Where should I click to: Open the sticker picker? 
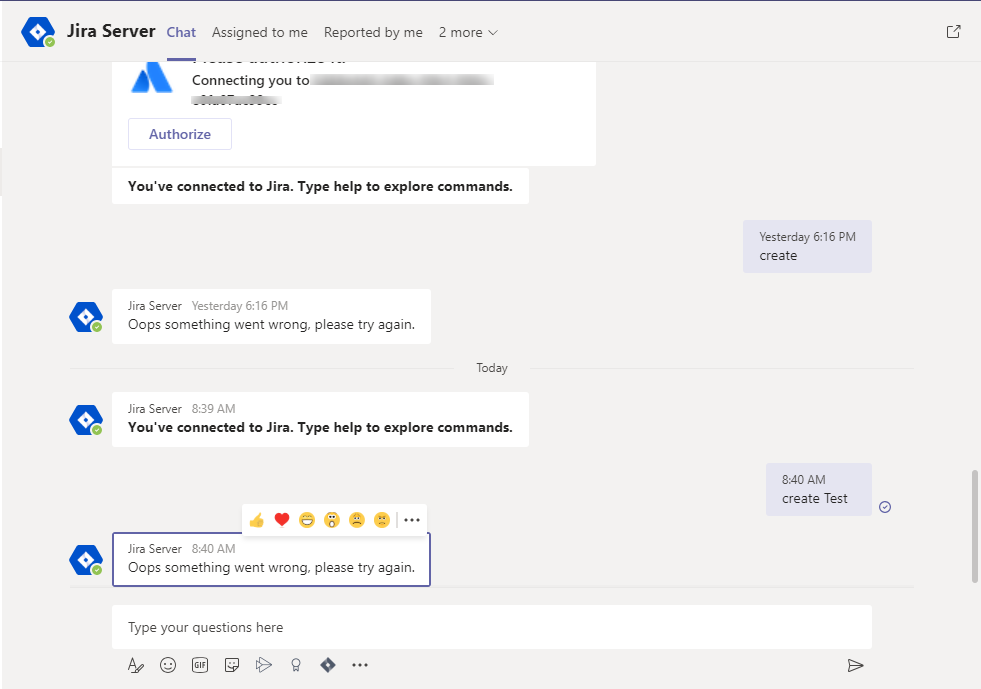232,665
